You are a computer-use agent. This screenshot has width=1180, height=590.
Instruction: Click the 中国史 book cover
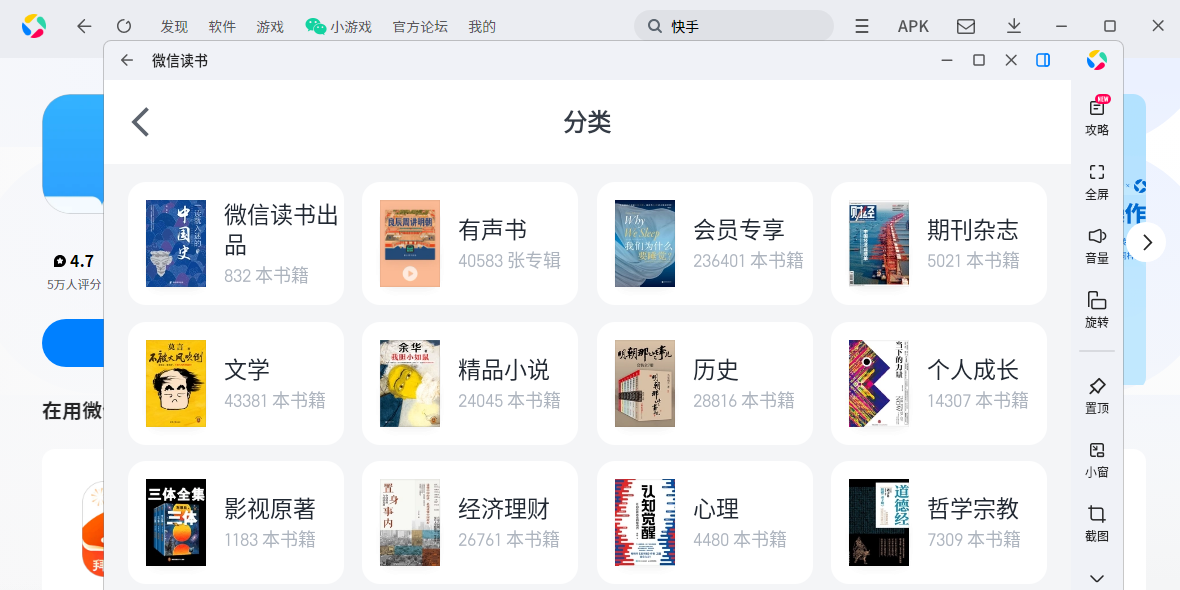(176, 243)
